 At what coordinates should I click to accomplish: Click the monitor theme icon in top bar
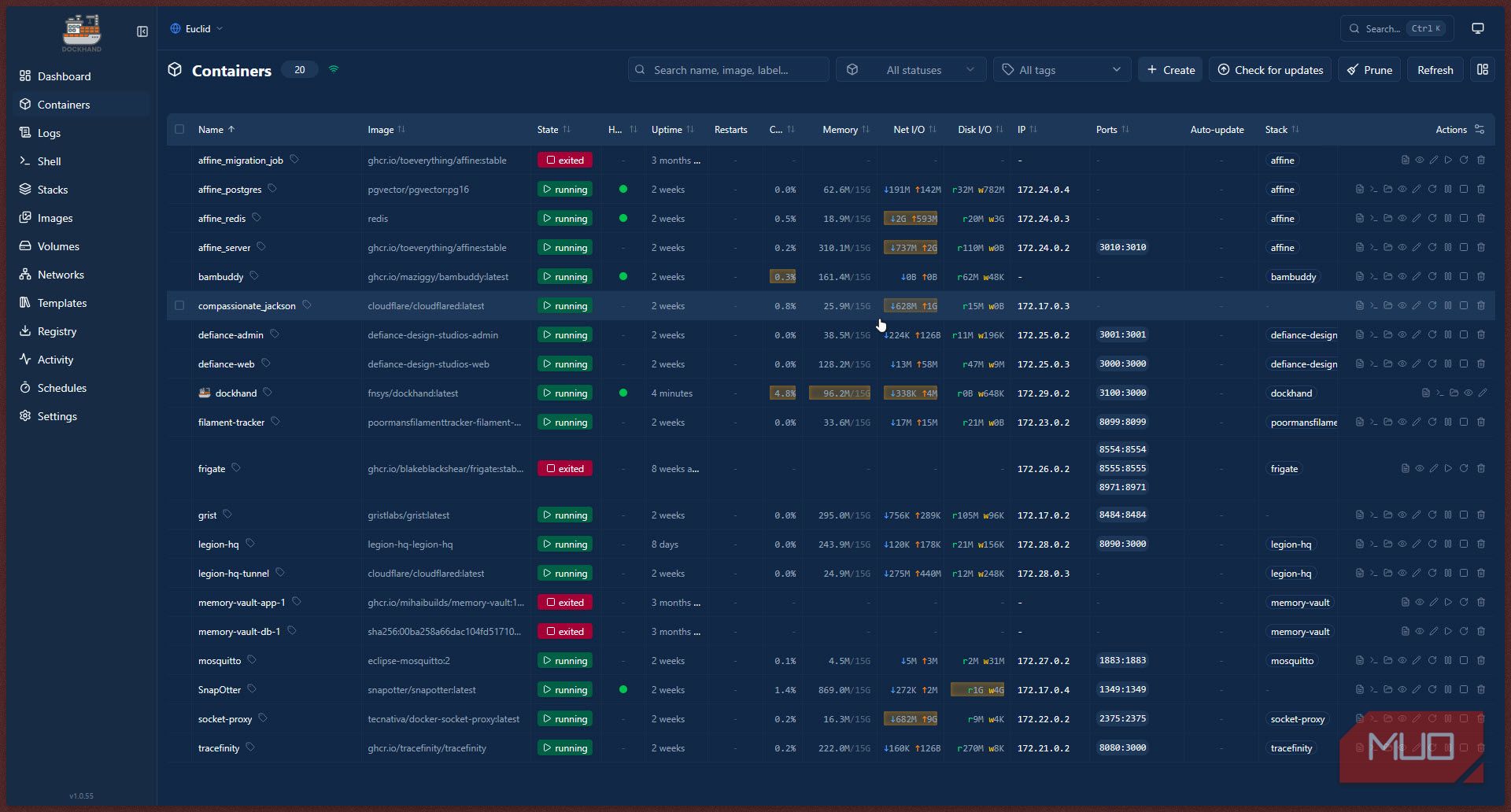coord(1478,28)
